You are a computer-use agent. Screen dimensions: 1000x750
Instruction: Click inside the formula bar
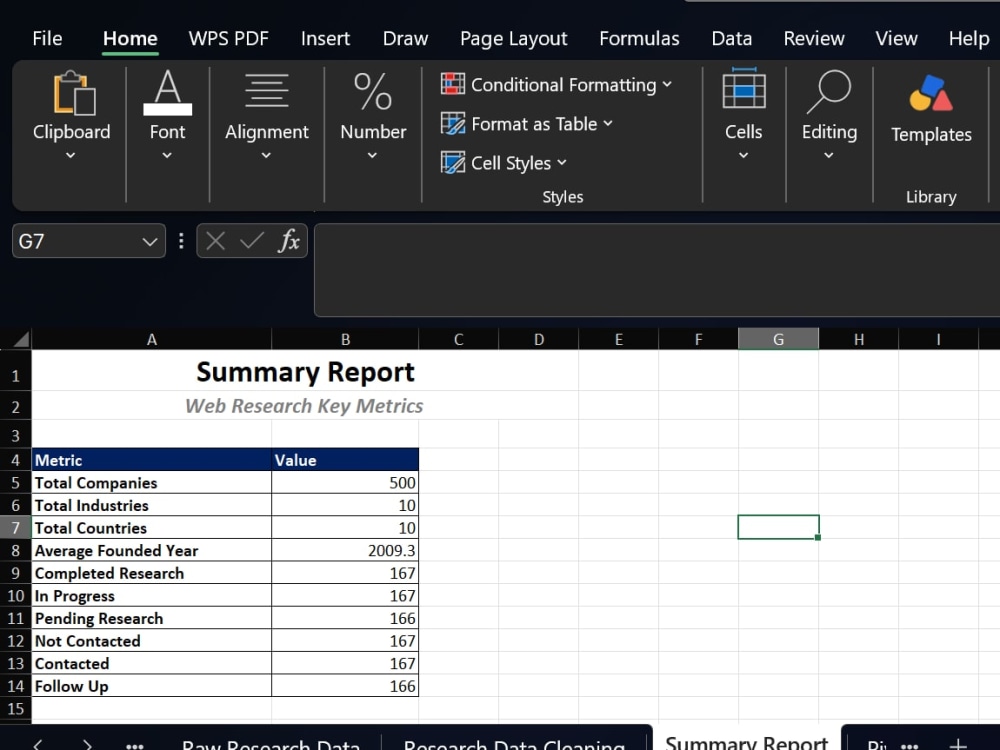point(657,270)
